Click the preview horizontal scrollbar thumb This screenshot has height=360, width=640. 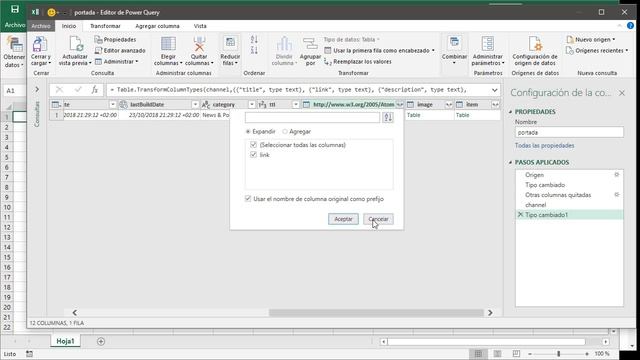(x=376, y=313)
